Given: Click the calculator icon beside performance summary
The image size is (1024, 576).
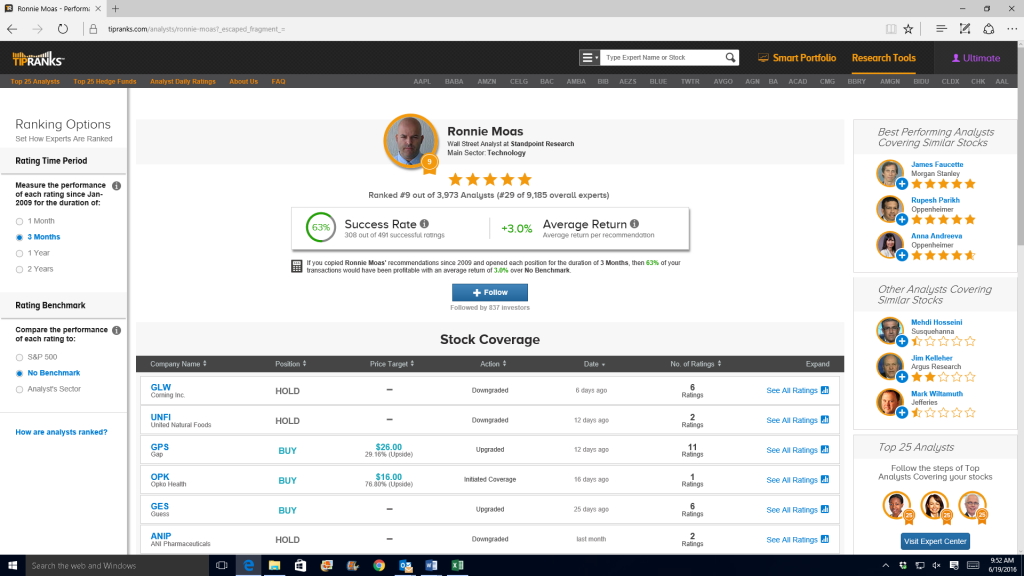Looking at the screenshot, I should 296,266.
